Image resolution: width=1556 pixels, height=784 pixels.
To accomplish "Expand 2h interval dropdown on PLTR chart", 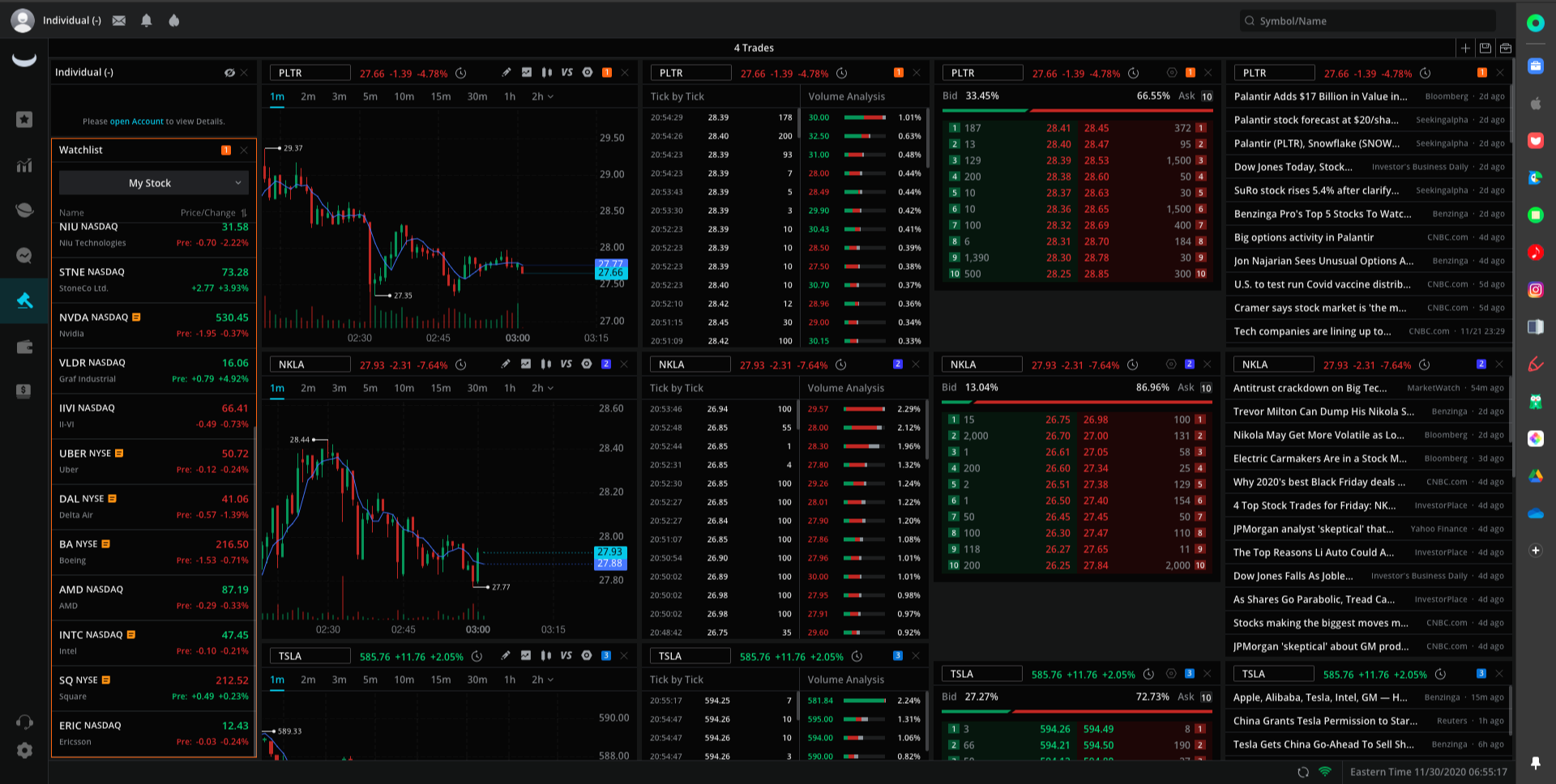I will [542, 96].
